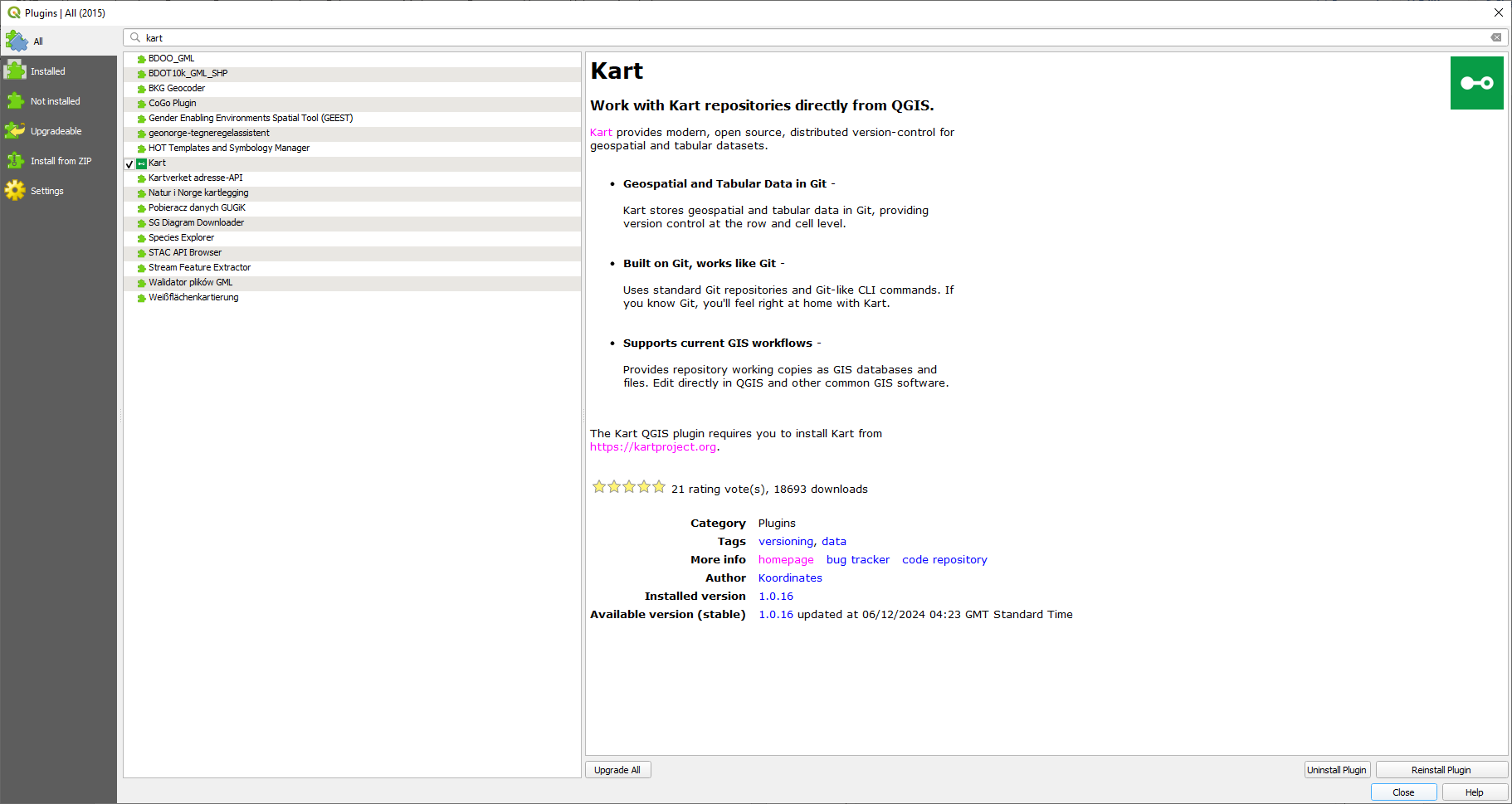Screen dimensions: 1512x804
Task: Select STAC API Browser in list
Action: (185, 252)
